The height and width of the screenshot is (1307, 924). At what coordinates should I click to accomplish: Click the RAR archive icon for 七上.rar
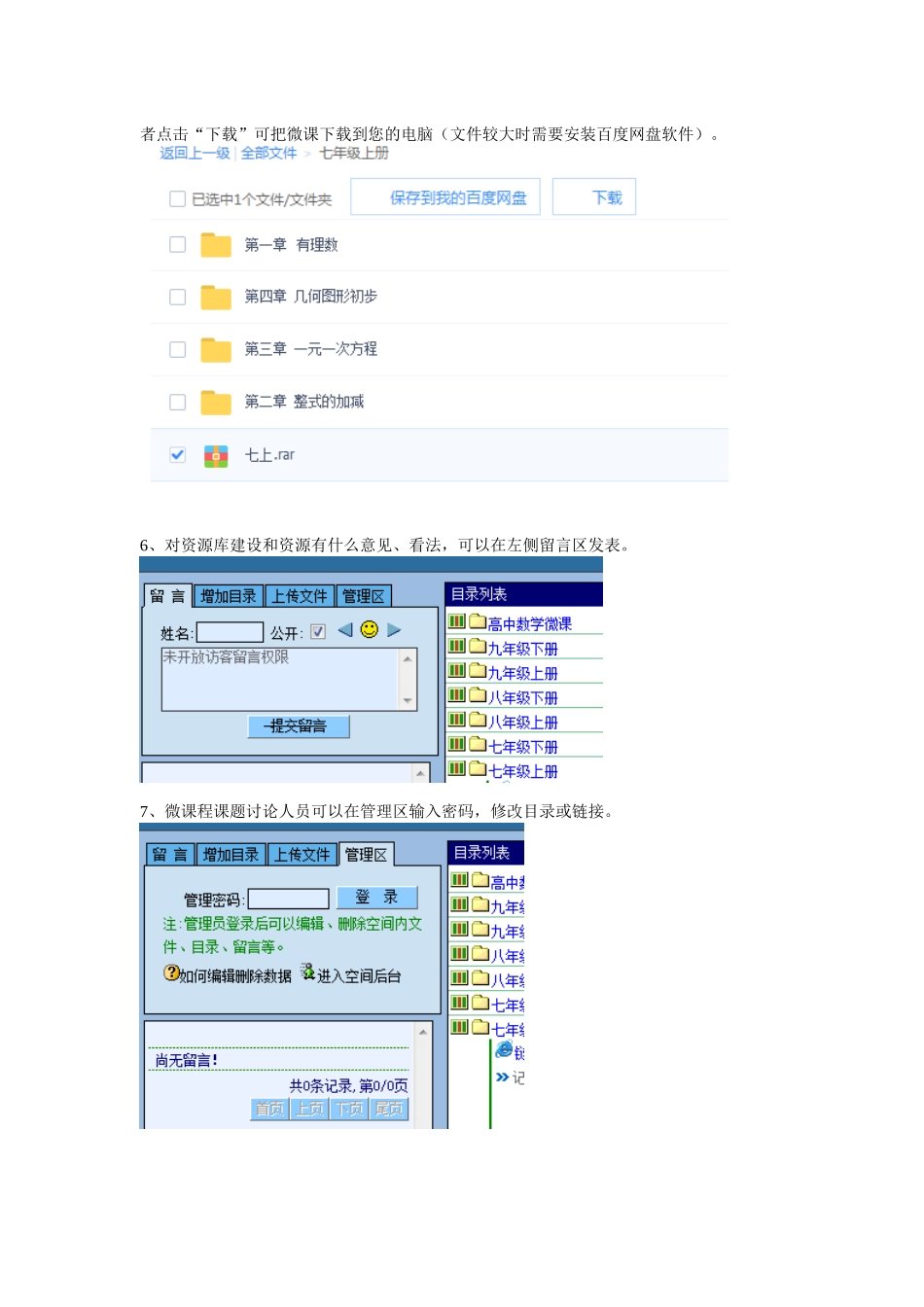point(216,455)
